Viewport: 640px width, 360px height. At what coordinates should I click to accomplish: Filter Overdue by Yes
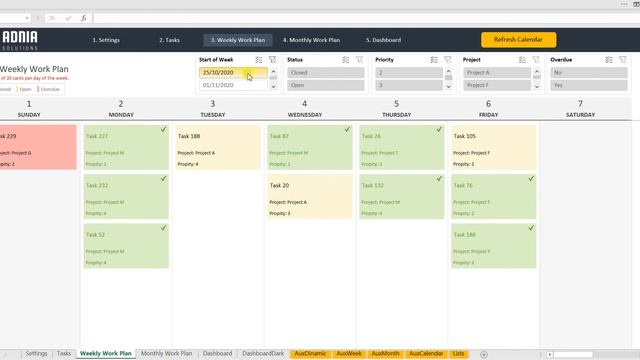point(589,85)
